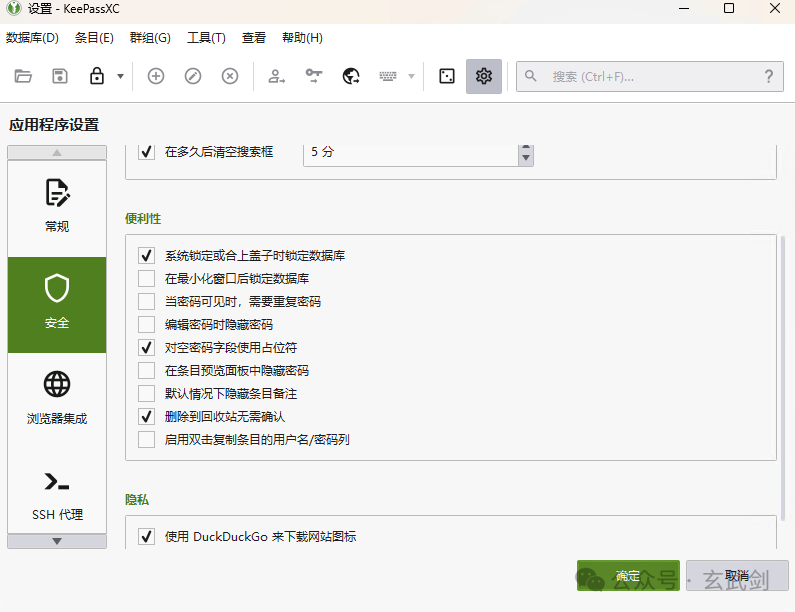This screenshot has height=612, width=795.
Task: Click the copy username icon
Action: point(276,77)
